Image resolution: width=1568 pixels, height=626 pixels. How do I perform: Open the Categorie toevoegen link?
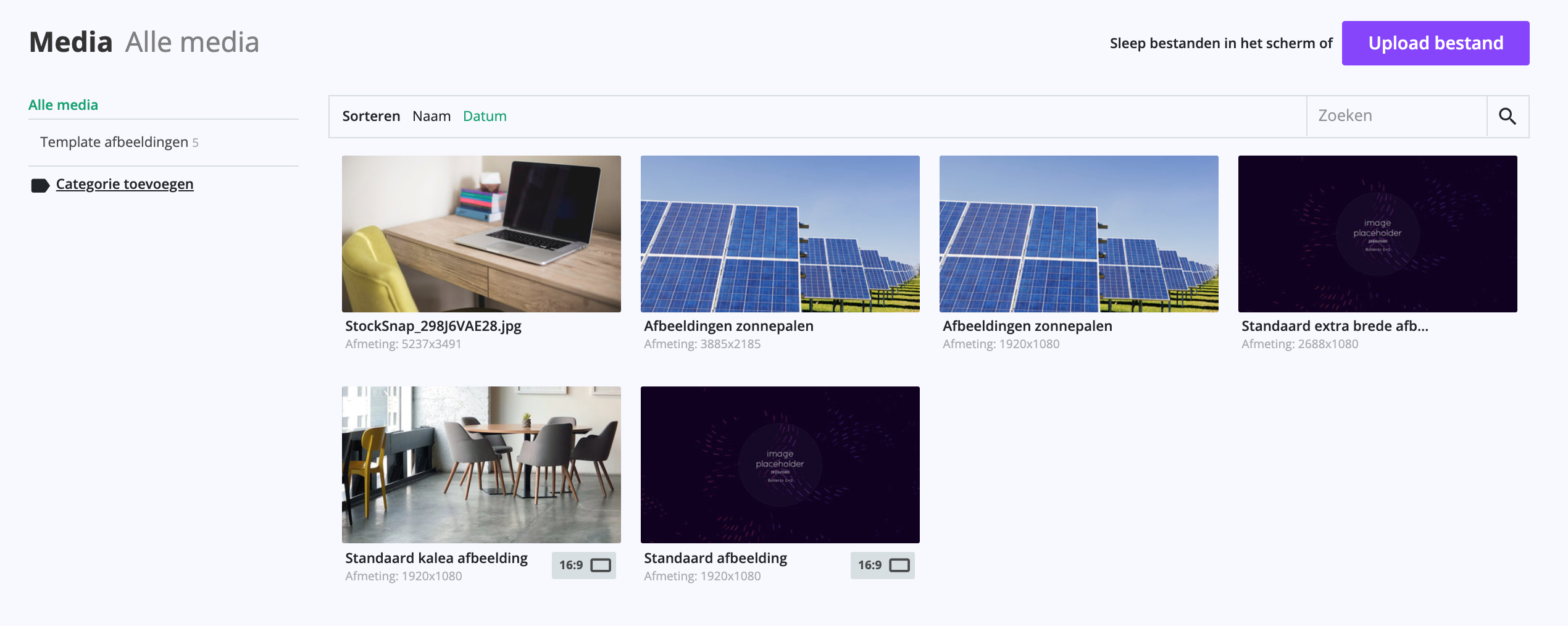(x=125, y=184)
